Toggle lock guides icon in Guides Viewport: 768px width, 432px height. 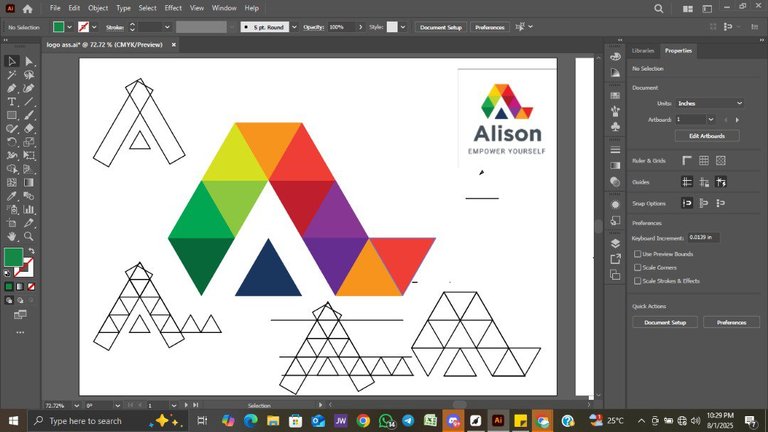tap(704, 182)
